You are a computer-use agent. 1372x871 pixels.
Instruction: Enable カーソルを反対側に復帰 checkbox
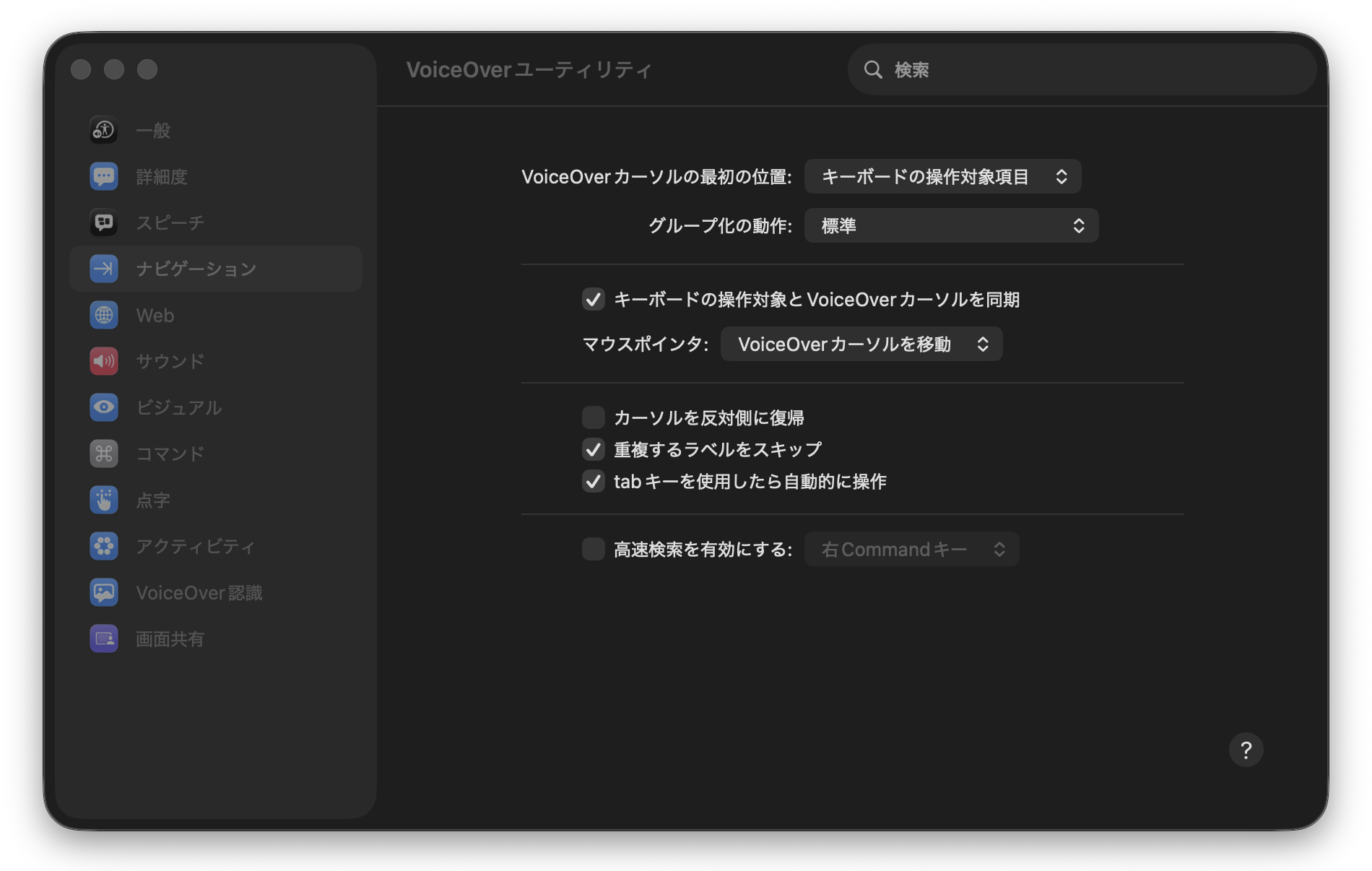594,417
